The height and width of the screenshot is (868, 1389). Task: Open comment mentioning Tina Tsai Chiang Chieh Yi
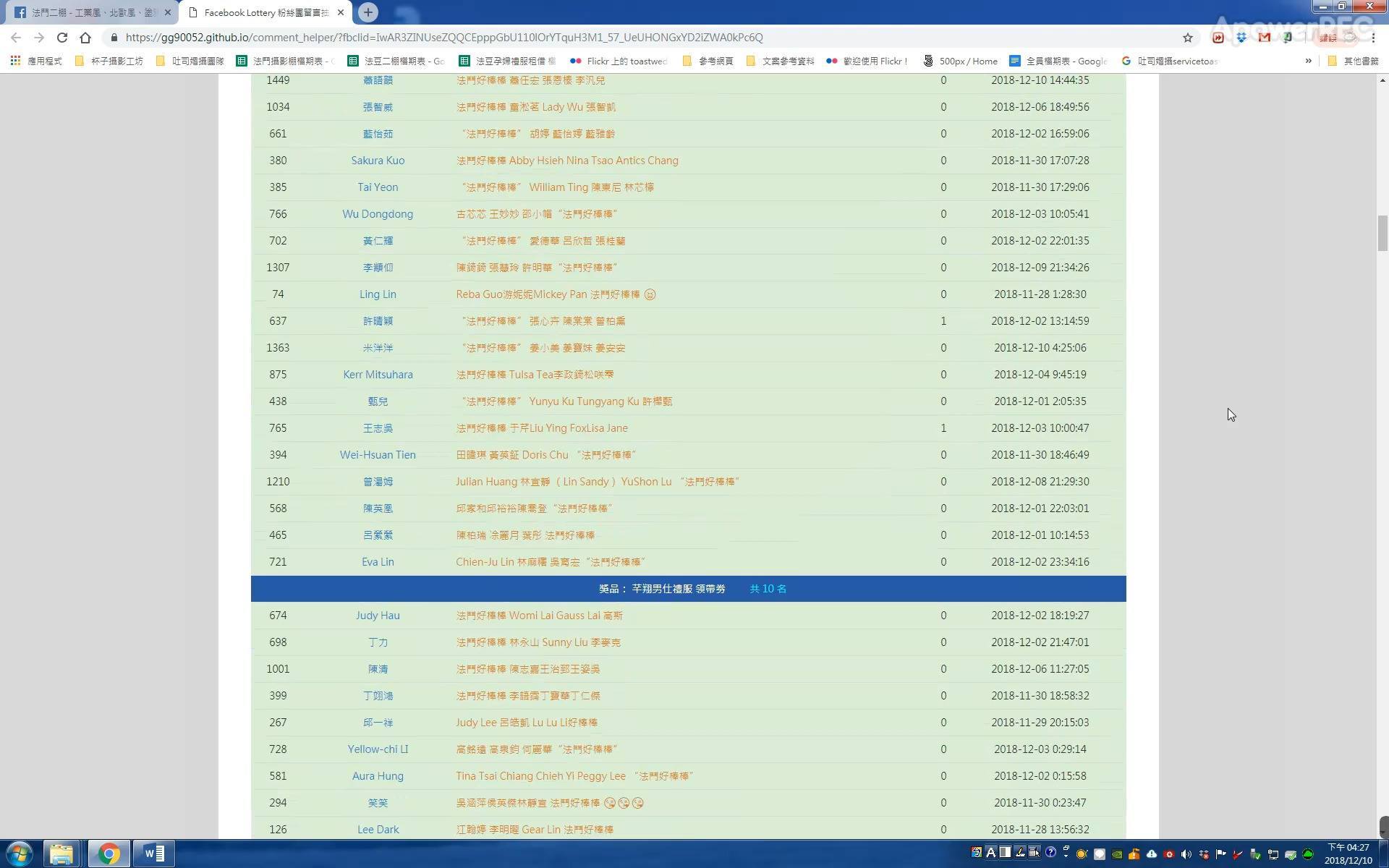(574, 776)
